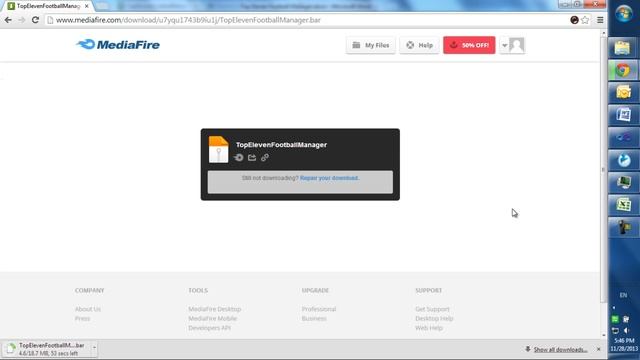
Task: Click the share icon under the file name
Action: [x=252, y=158]
